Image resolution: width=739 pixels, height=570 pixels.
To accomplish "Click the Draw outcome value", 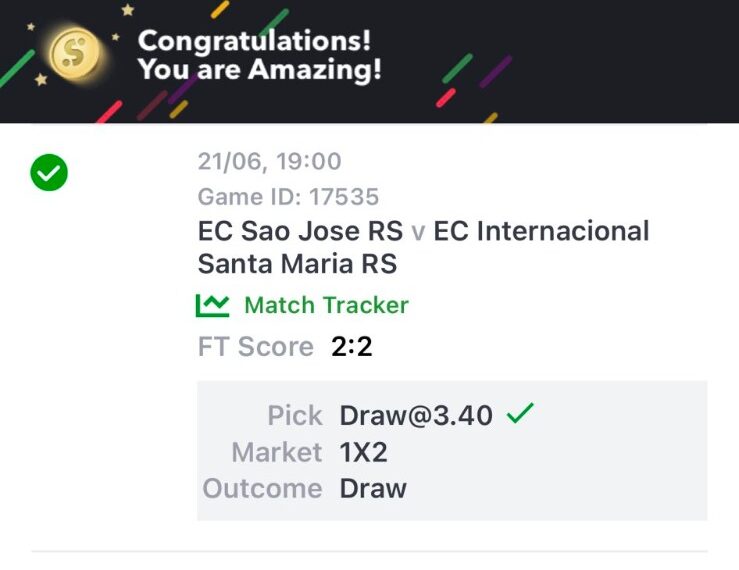I will (x=373, y=489).
